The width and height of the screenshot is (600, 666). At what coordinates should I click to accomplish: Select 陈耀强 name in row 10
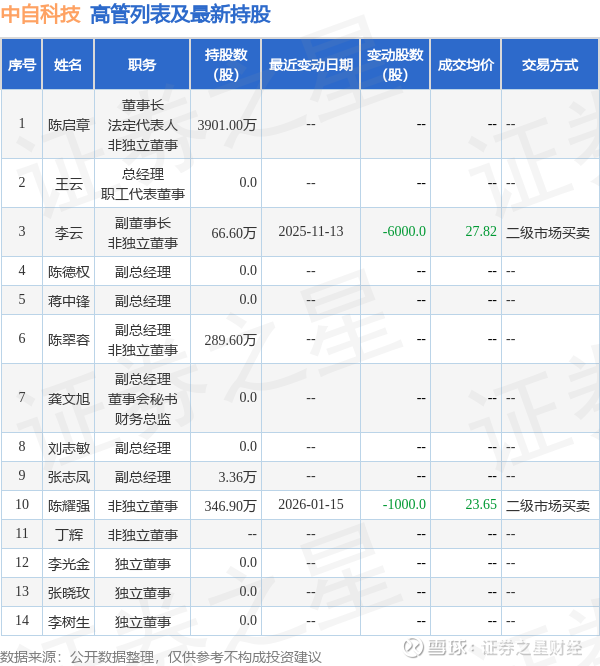69,505
